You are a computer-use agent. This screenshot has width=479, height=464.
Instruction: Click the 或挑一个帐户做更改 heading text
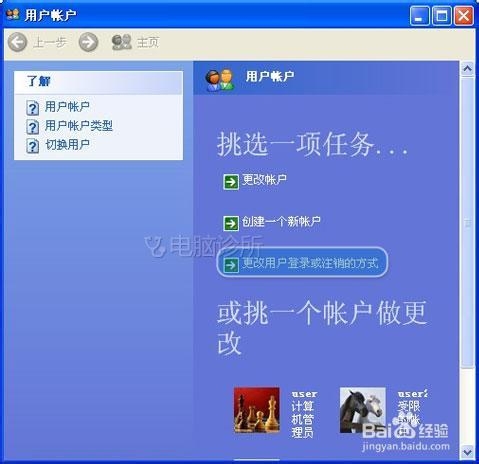[322, 328]
